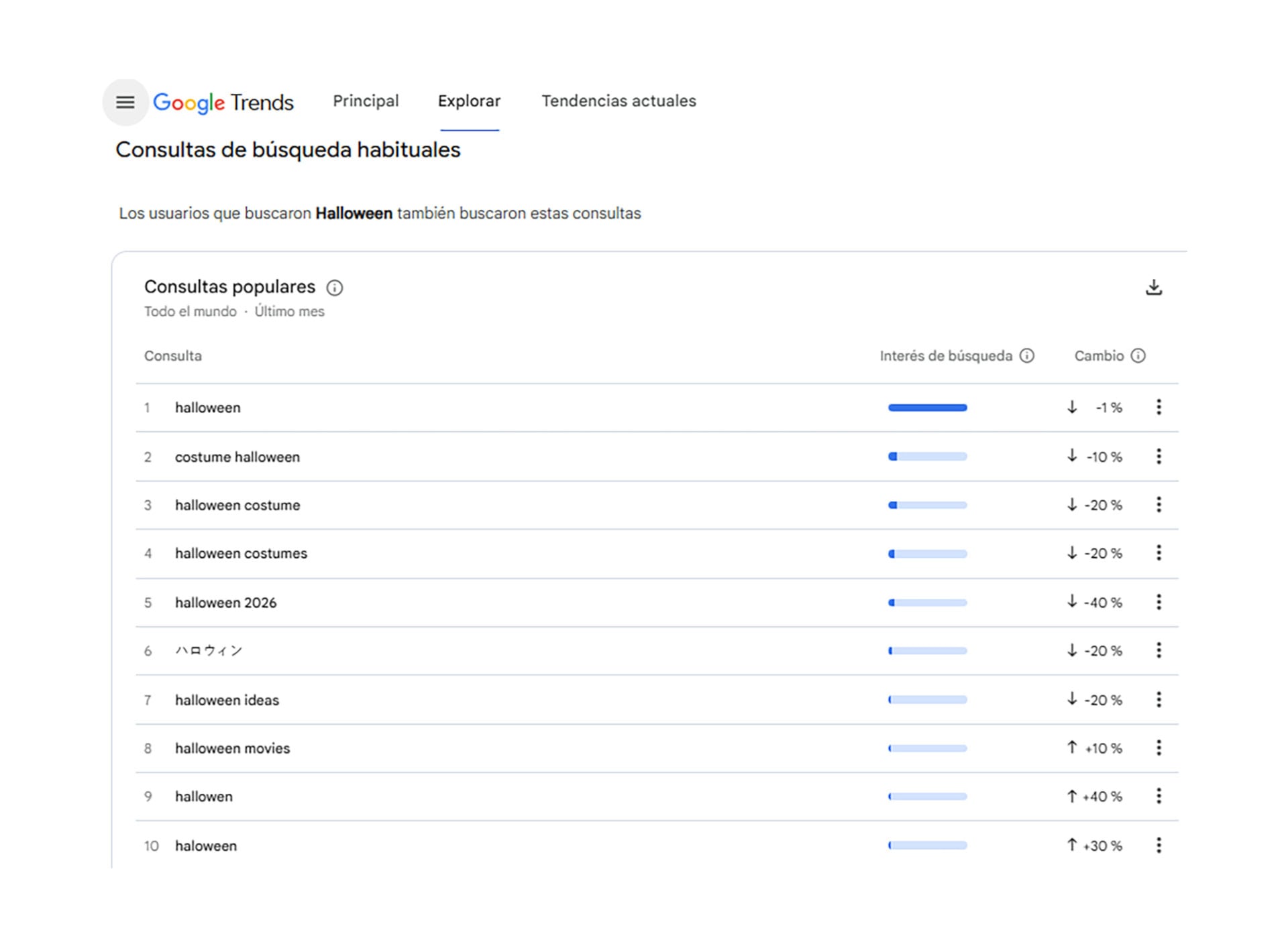This screenshot has width=1288, height=936.
Task: Open more options for halloween movies row
Action: [1159, 748]
